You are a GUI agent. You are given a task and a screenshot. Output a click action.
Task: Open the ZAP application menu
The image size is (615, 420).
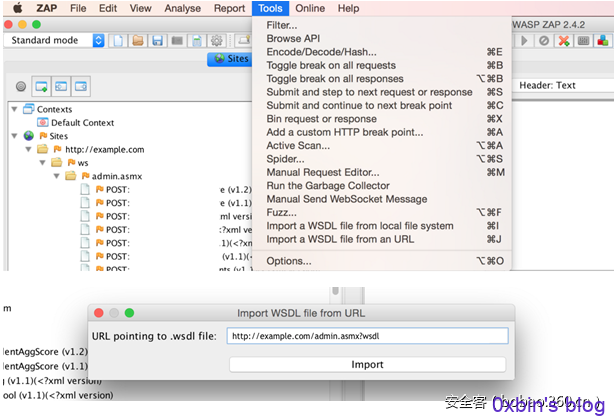pyautogui.click(x=47, y=8)
